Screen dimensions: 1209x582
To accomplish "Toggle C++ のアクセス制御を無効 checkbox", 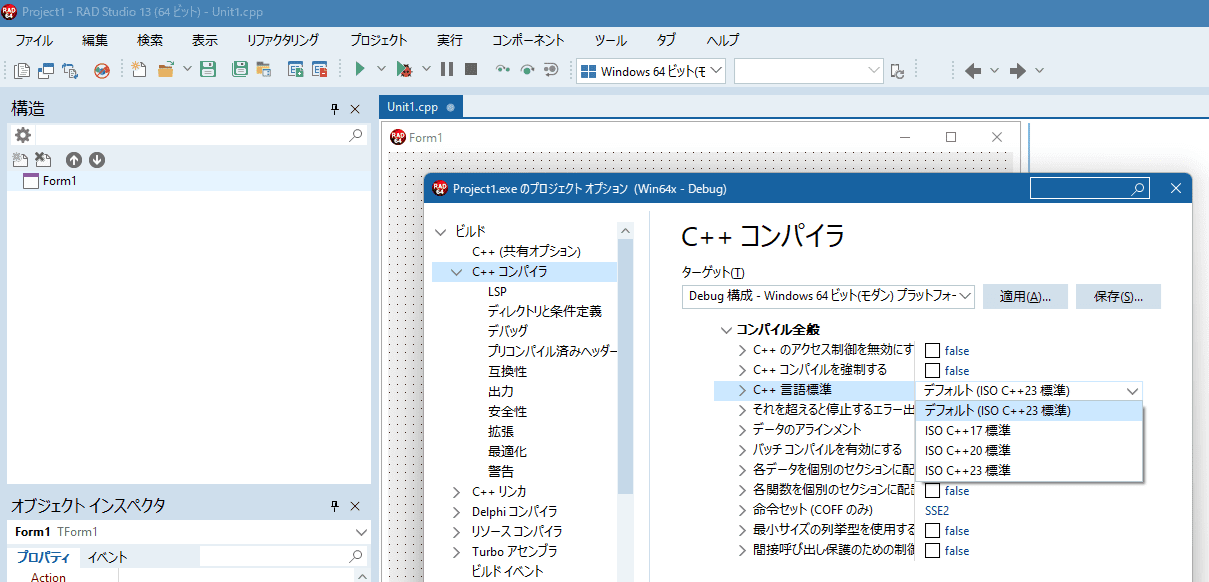I will click(932, 351).
